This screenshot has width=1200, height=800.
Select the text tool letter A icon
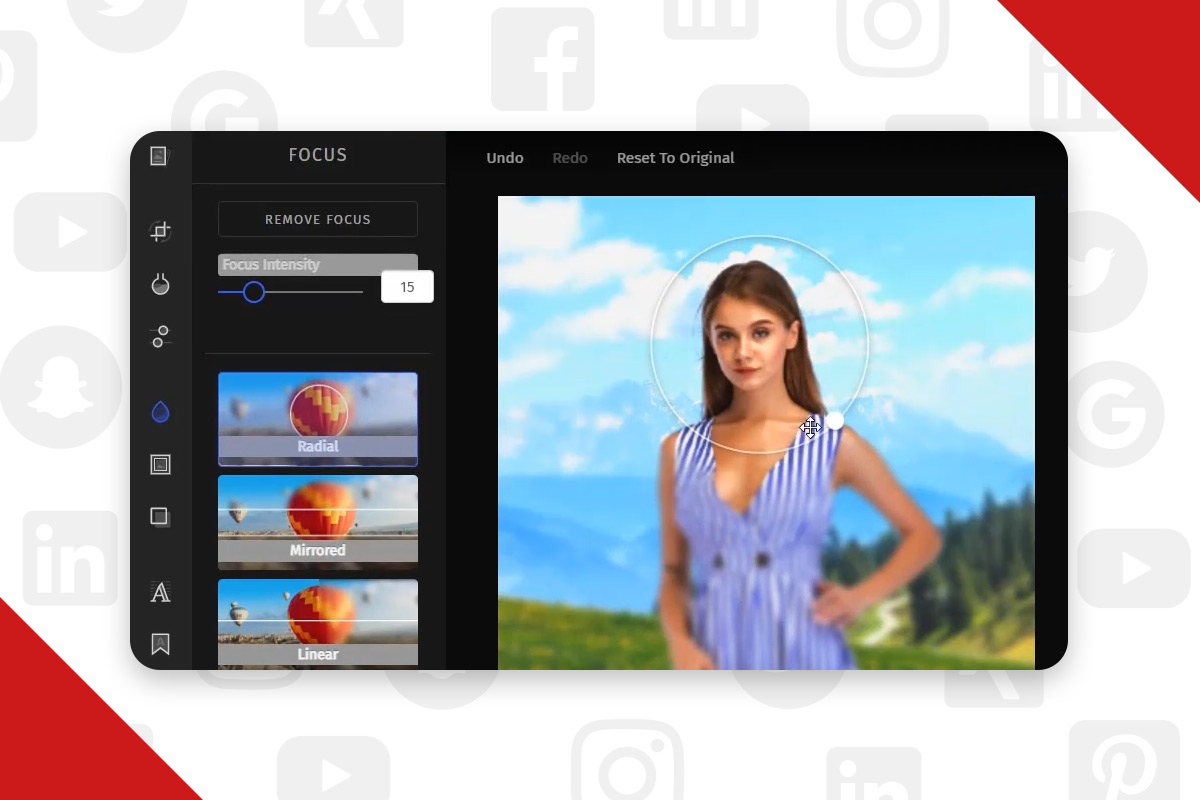coord(160,592)
